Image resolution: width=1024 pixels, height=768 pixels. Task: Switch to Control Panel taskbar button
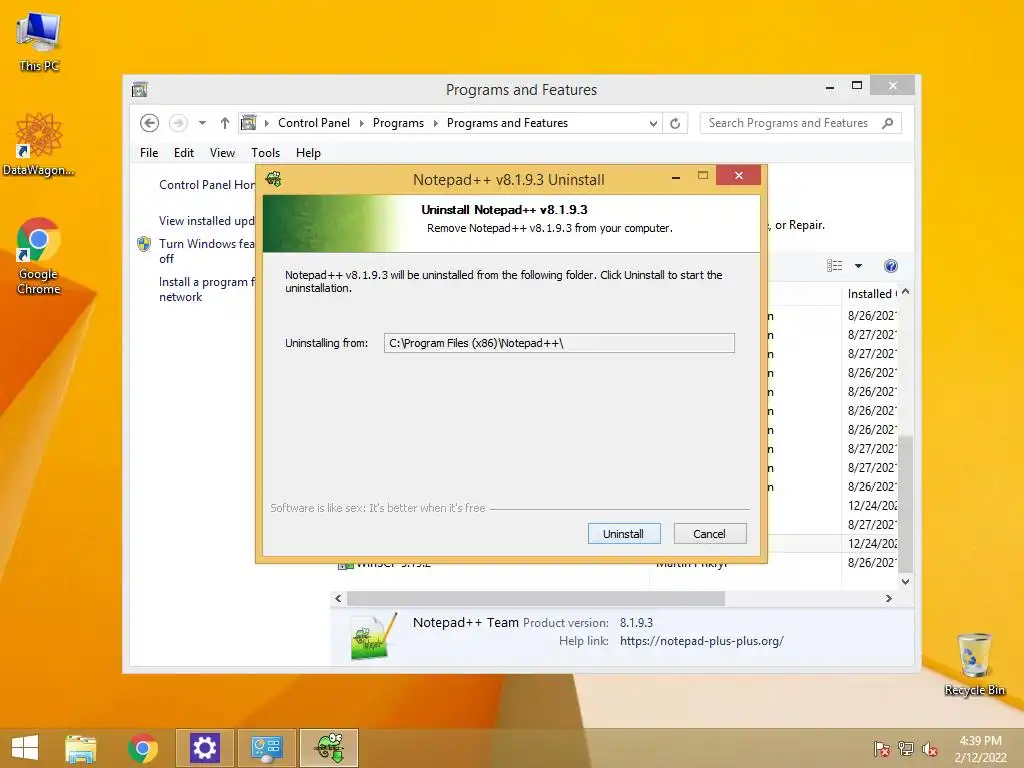[266, 748]
